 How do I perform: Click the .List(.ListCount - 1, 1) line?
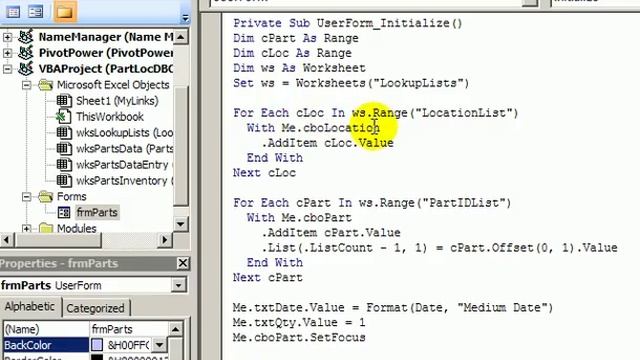(439, 248)
